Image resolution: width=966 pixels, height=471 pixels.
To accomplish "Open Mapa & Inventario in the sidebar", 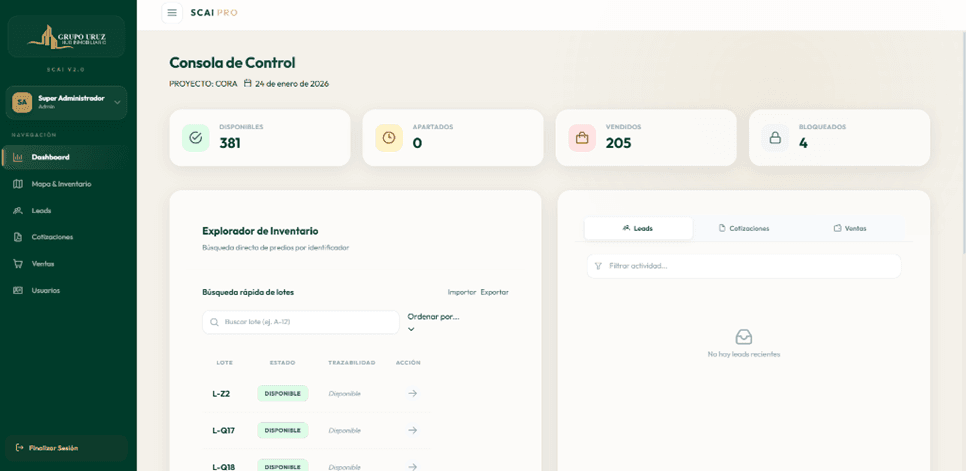I will [61, 184].
